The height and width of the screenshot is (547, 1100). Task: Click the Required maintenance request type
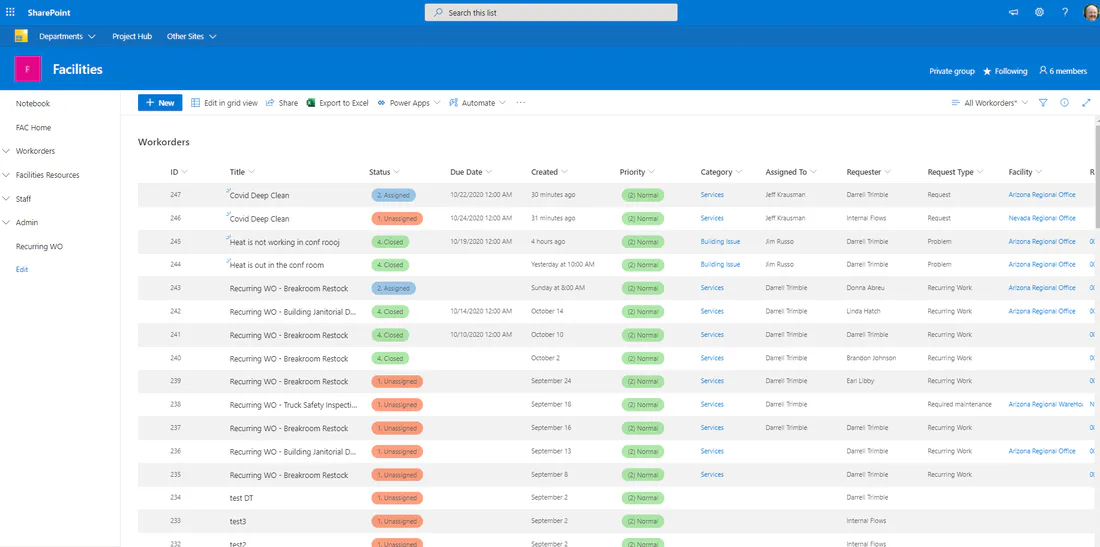tap(959, 405)
